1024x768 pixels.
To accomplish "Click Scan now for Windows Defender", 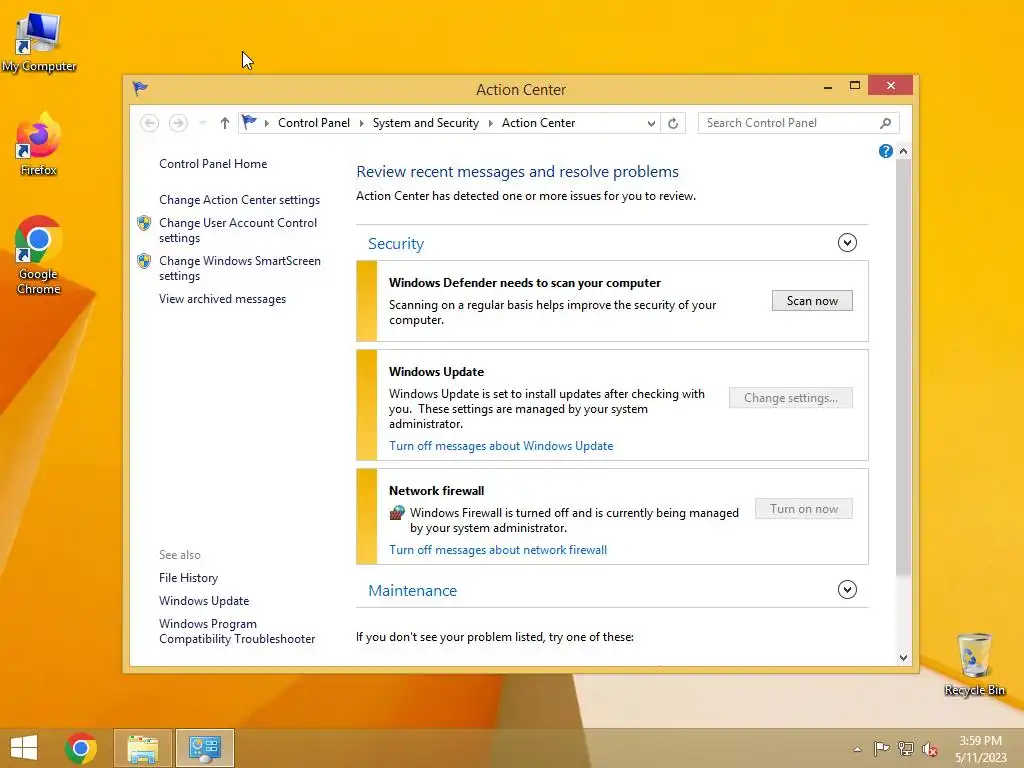I will point(812,300).
